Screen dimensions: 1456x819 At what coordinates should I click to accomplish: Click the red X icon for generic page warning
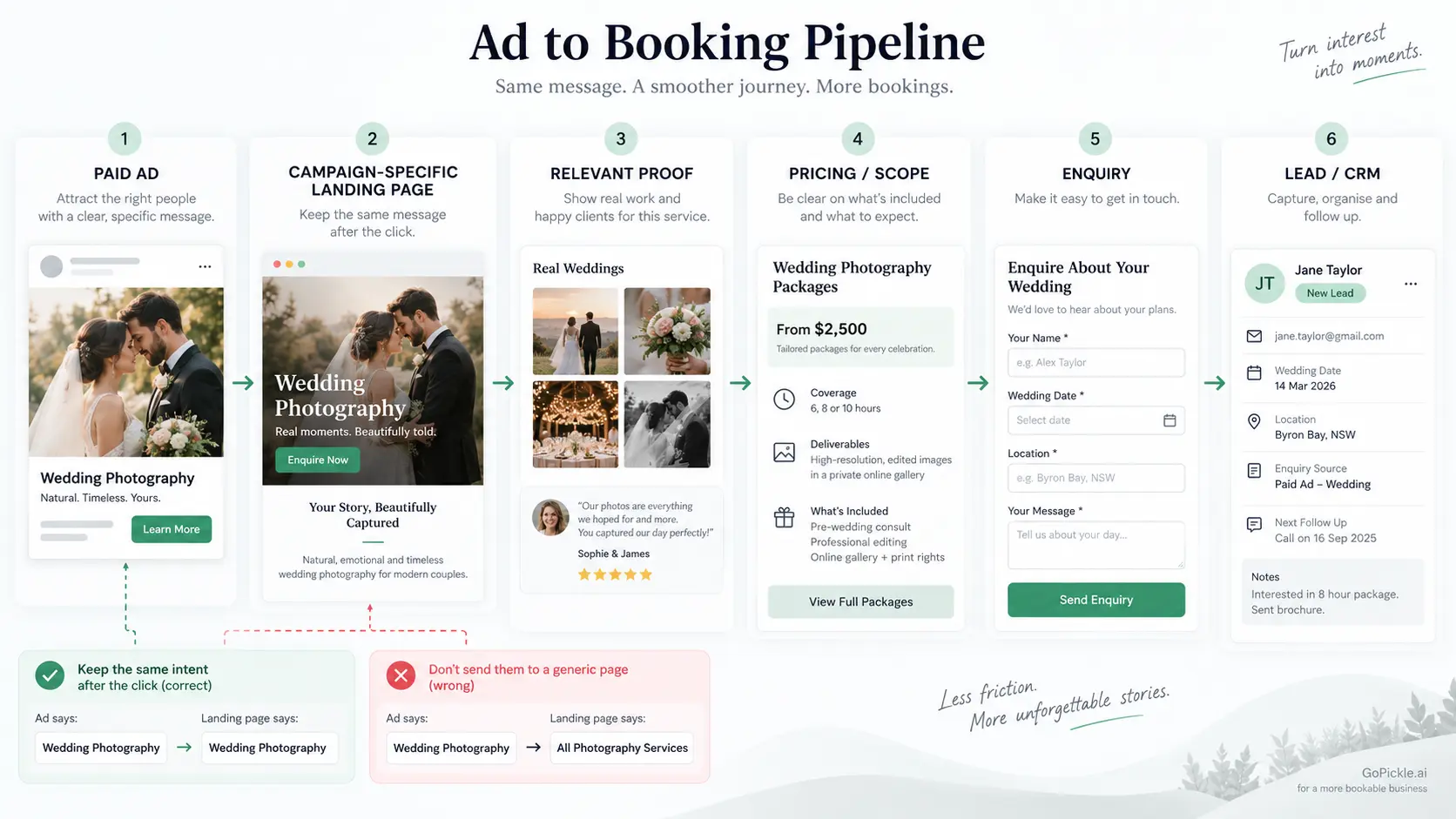click(x=401, y=675)
